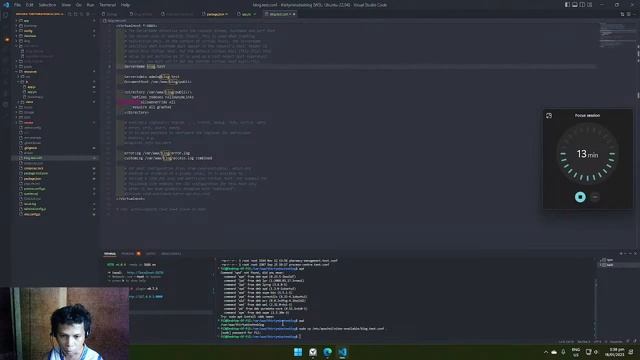Collapse the resources folder

point(30,71)
